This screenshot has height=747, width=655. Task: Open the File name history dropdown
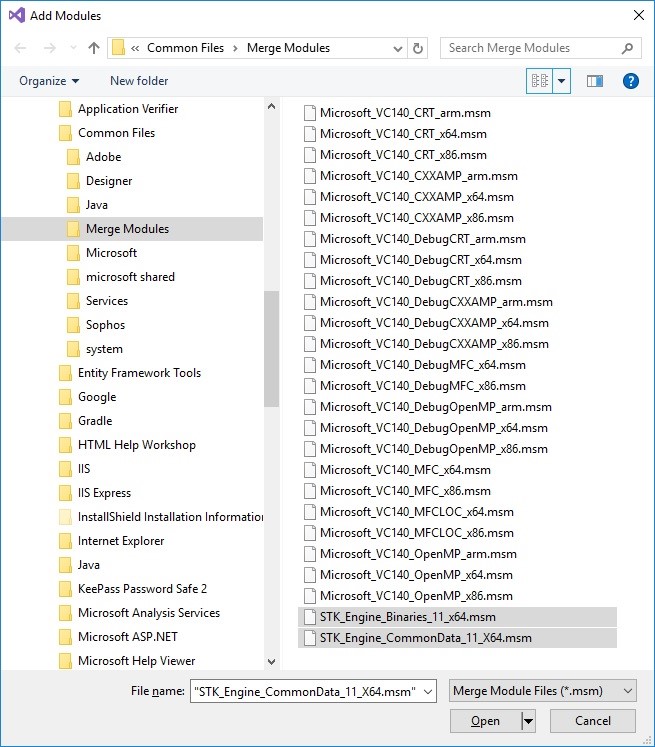pyautogui.click(x=428, y=691)
